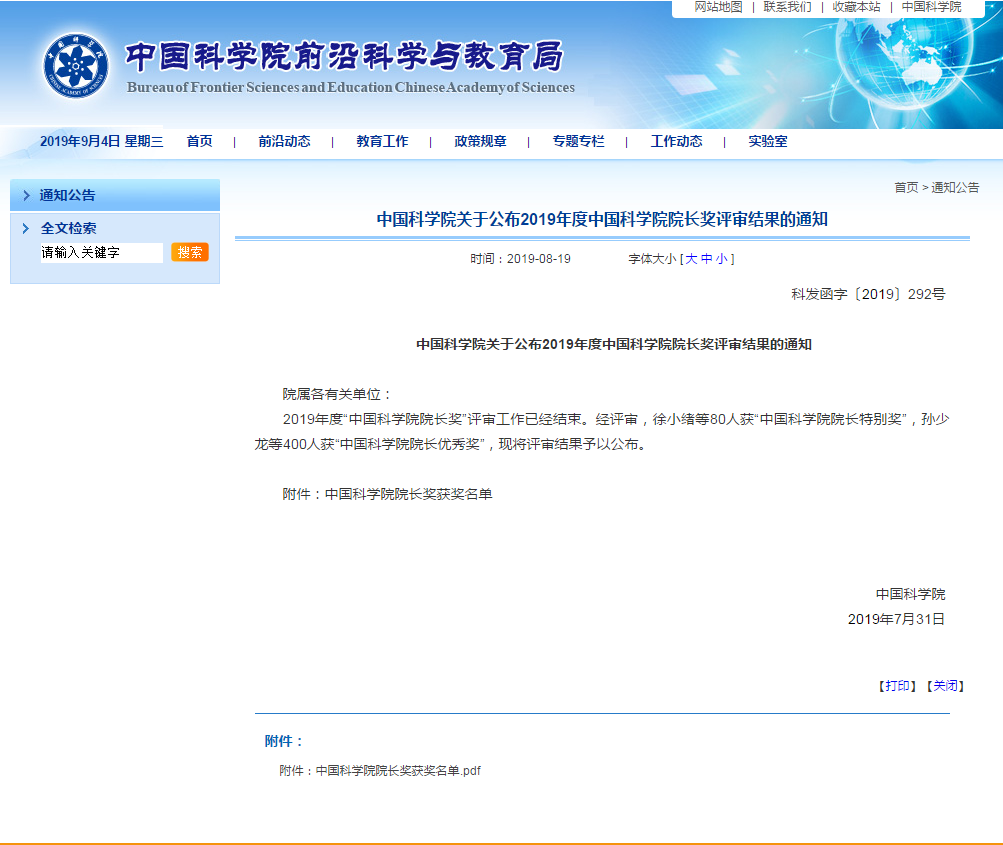
Task: Go to 教育工作 section
Action: [382, 142]
